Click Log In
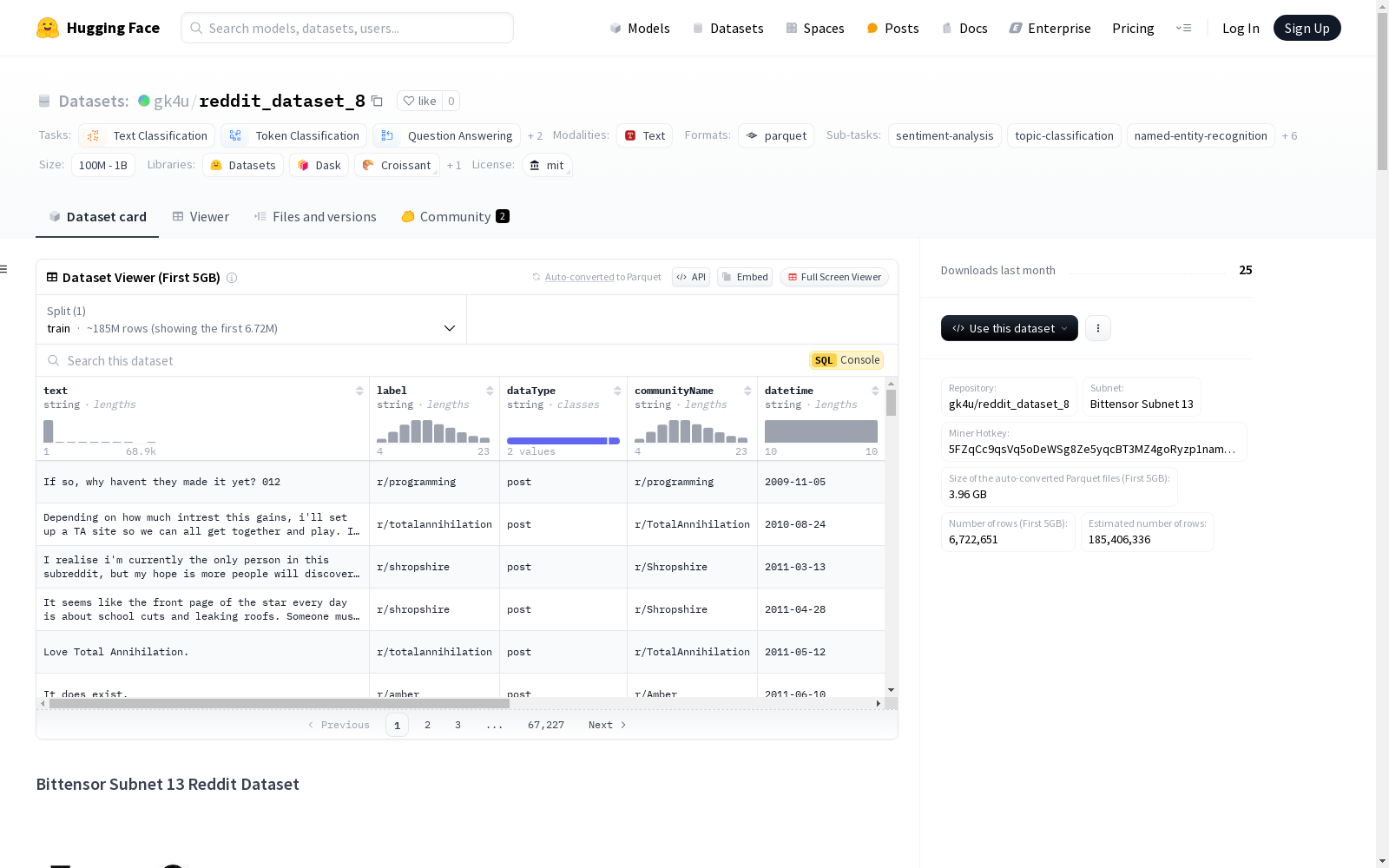Screen dimensions: 1389x868 [x=1241, y=28]
